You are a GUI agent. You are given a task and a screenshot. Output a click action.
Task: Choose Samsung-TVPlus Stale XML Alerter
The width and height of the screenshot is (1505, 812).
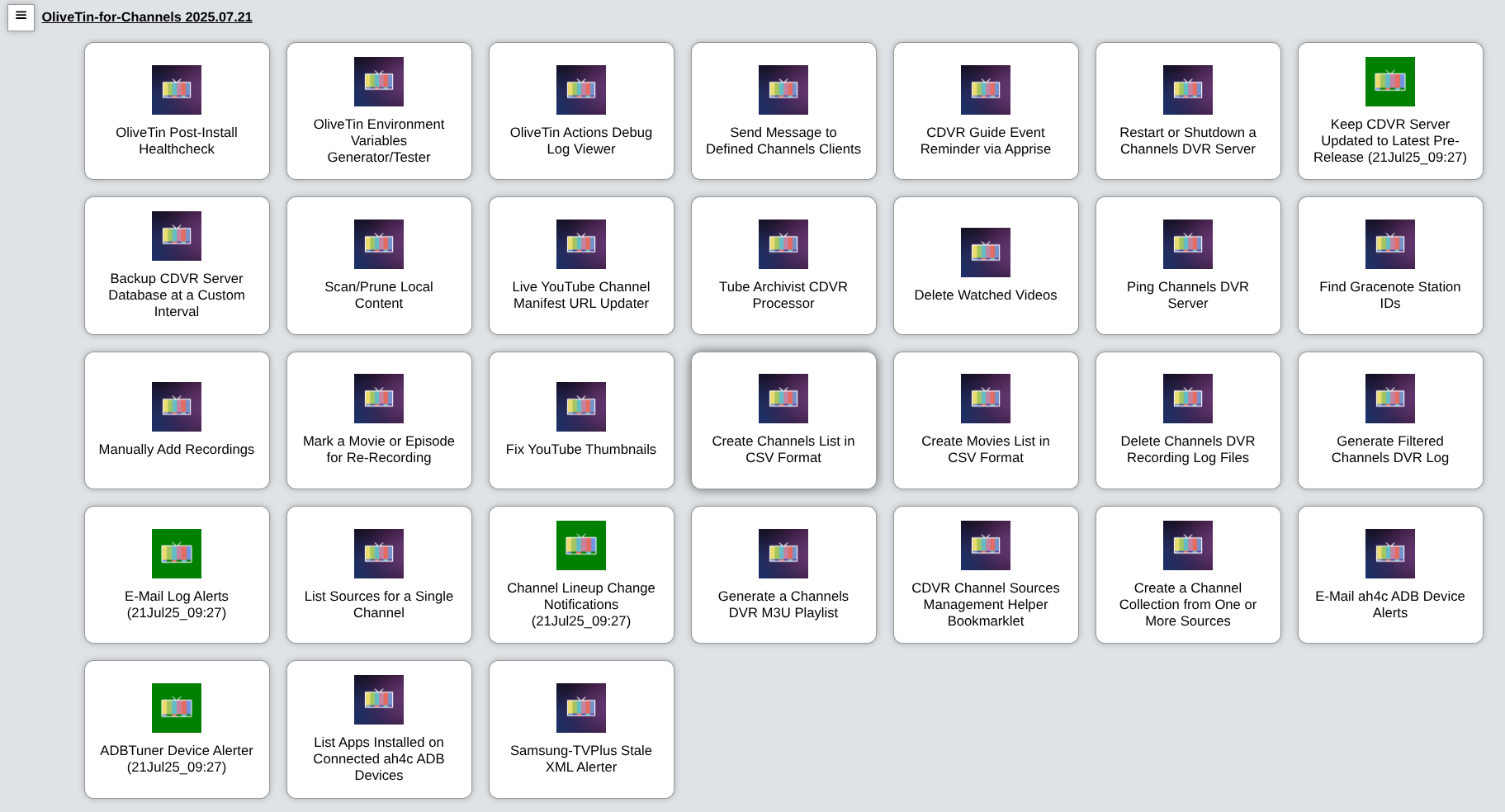pyautogui.click(x=580, y=729)
